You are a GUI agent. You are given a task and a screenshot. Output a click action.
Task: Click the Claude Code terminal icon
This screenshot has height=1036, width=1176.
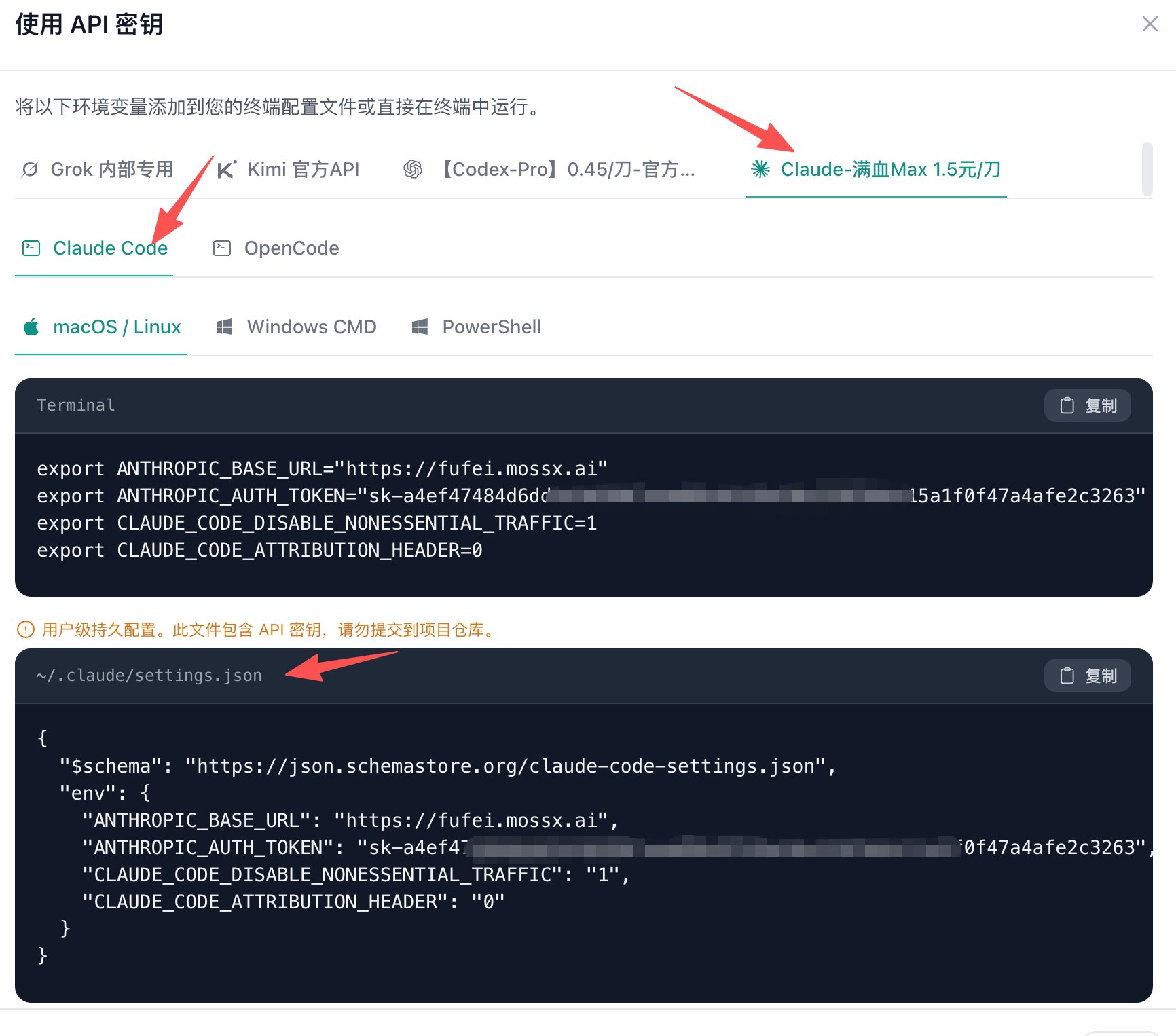[x=31, y=248]
